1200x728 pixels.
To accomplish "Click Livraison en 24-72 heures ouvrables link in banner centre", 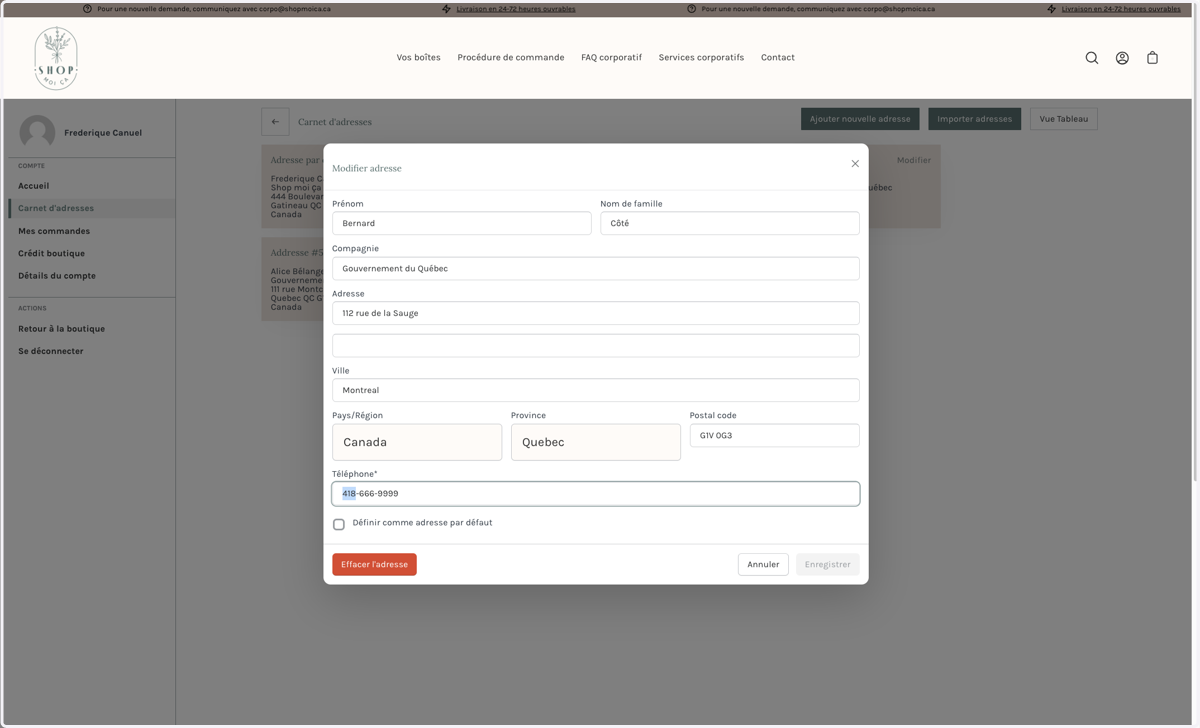I will (x=516, y=9).
